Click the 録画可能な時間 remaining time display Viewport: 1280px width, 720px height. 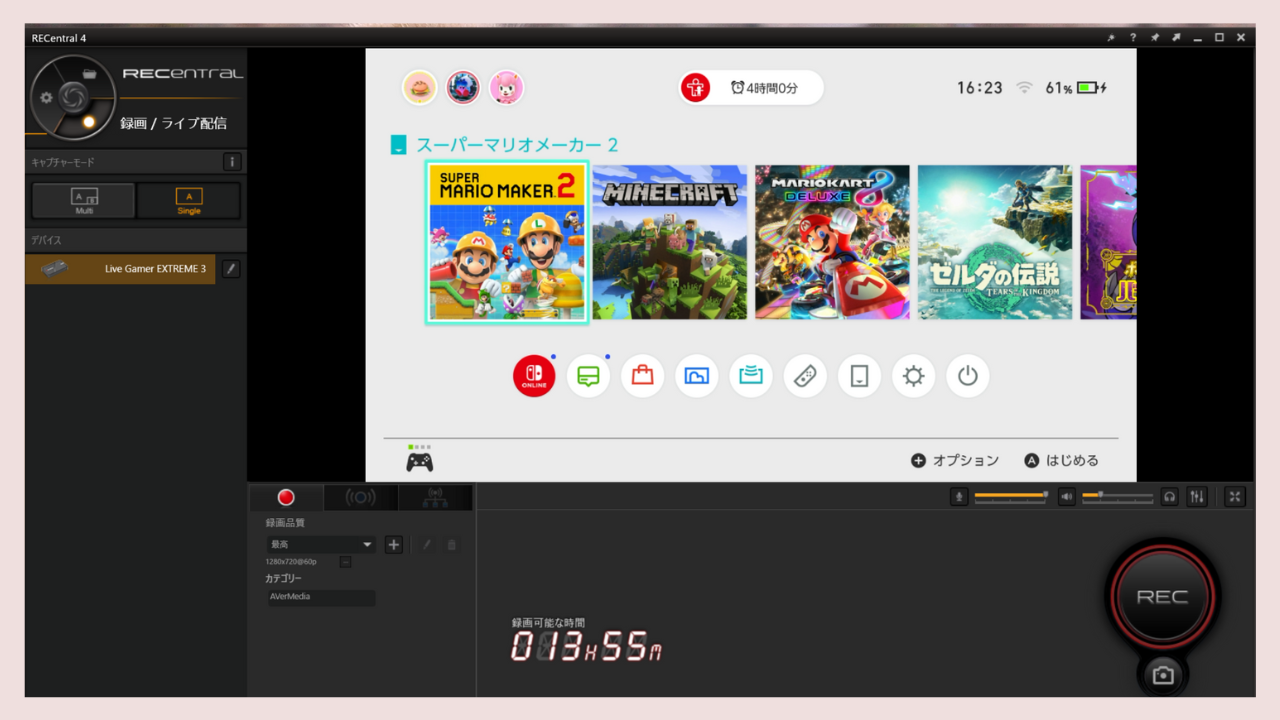coord(586,640)
